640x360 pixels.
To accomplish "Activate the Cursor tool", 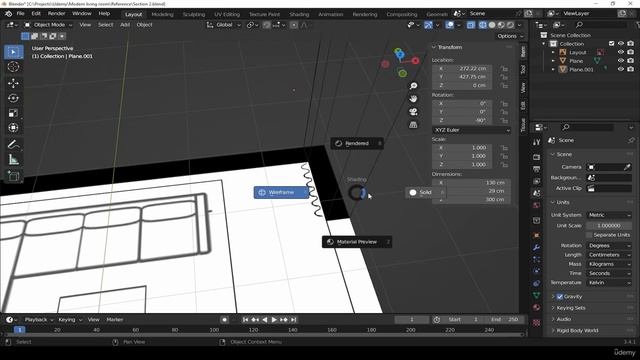I will tap(13, 67).
